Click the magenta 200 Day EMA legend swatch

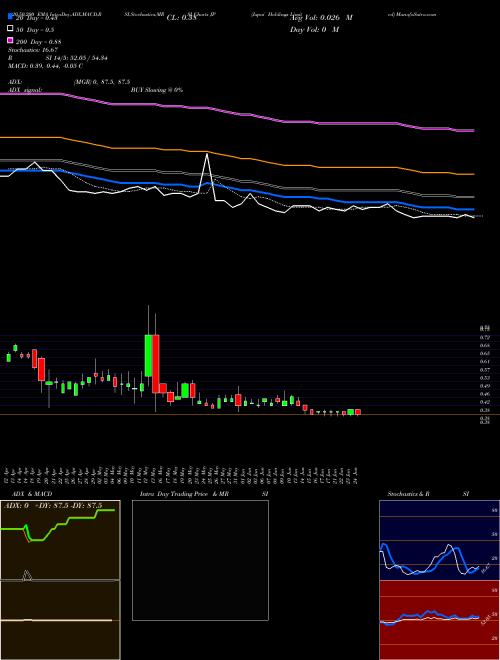click(x=10, y=40)
